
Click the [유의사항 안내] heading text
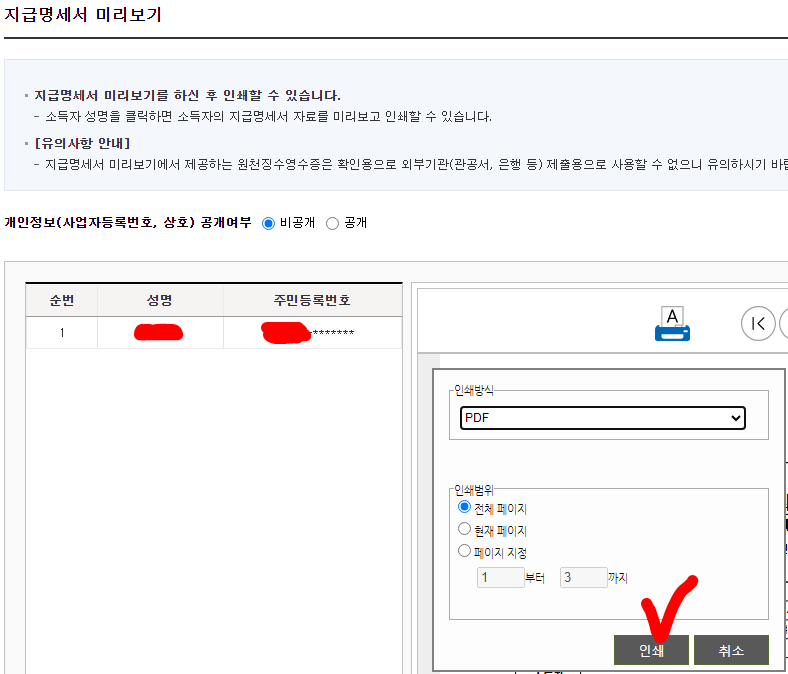click(x=82, y=143)
